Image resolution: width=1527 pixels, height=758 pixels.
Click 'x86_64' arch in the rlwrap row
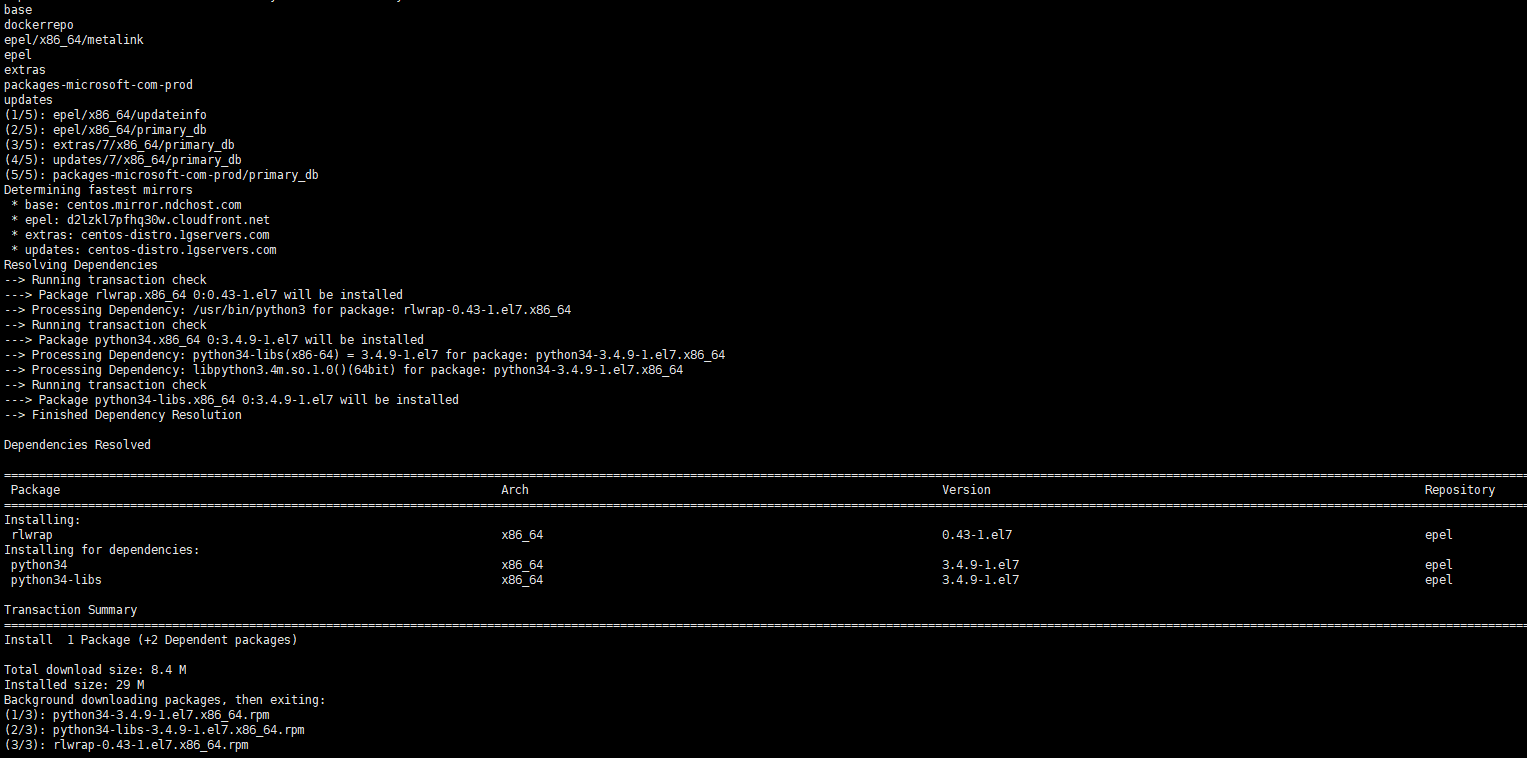tap(522, 535)
